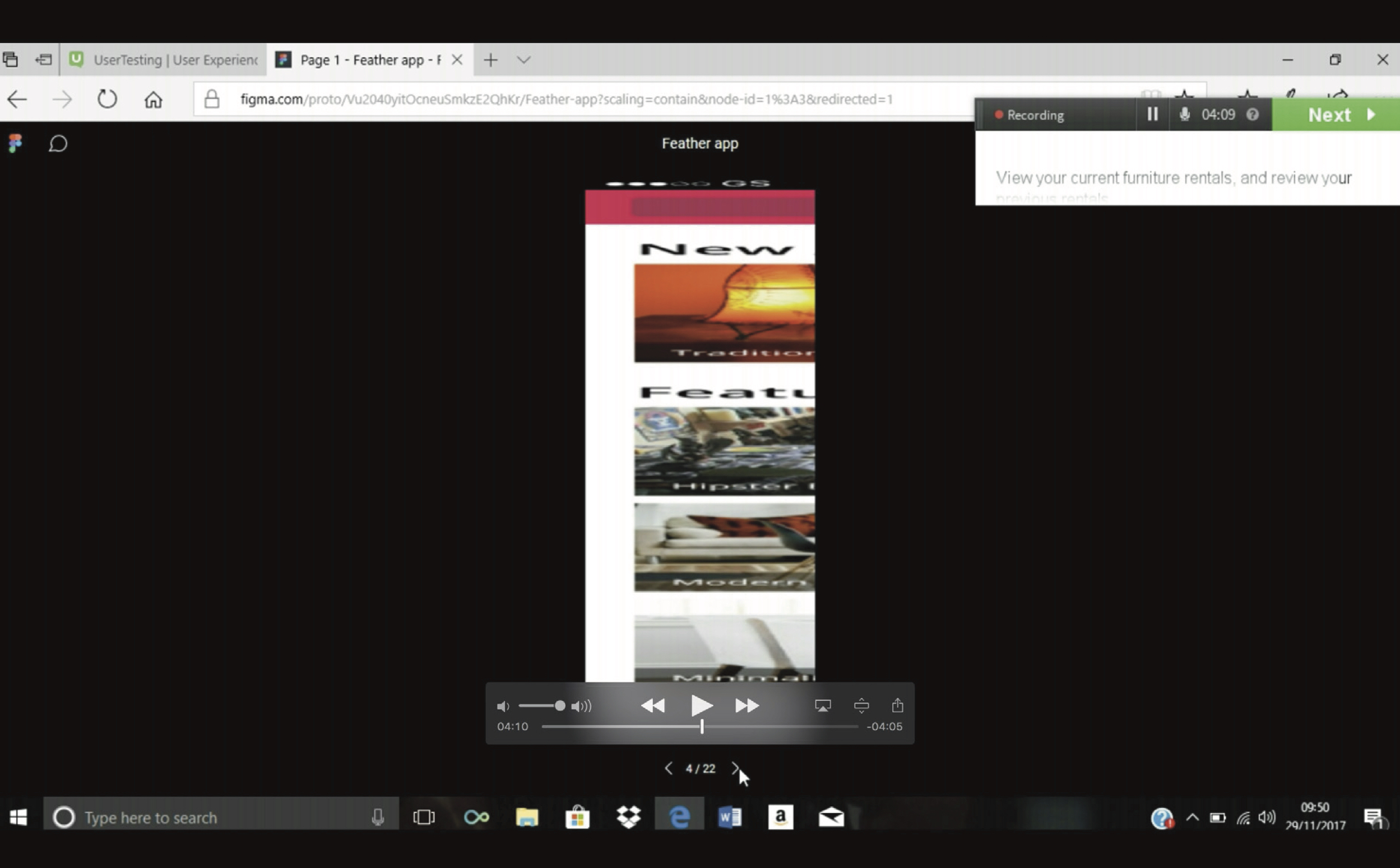Show hidden system tray icons
The image size is (1400, 868).
click(x=1192, y=817)
